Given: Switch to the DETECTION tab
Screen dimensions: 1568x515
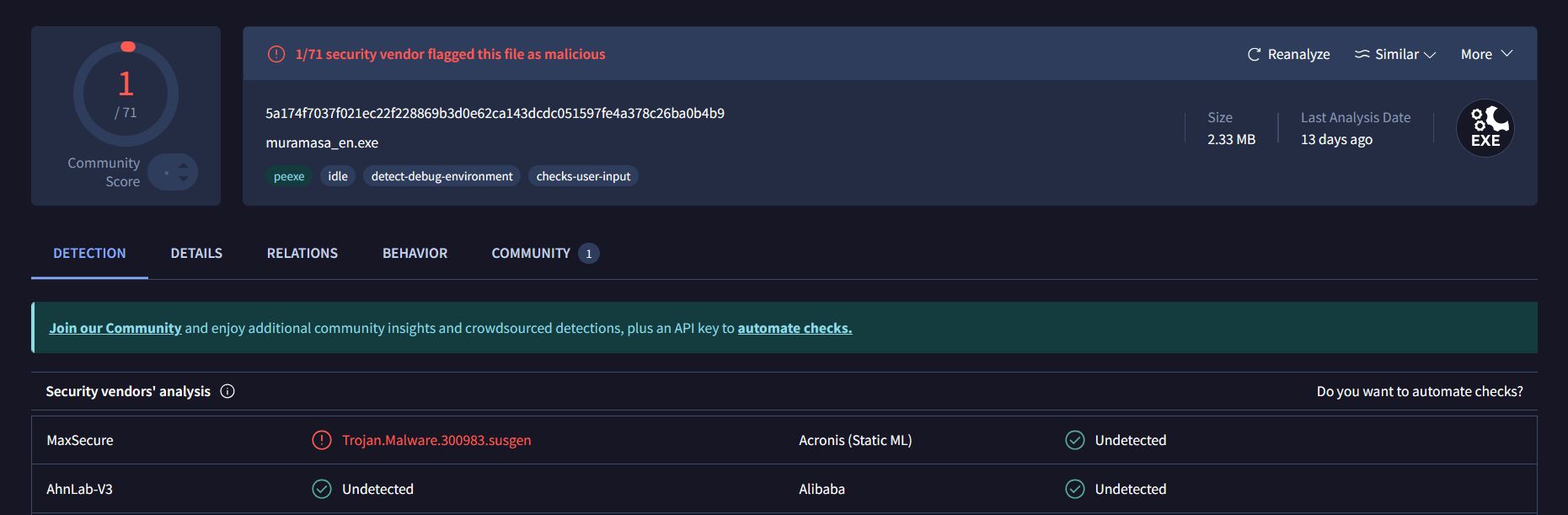Looking at the screenshot, I should point(89,253).
